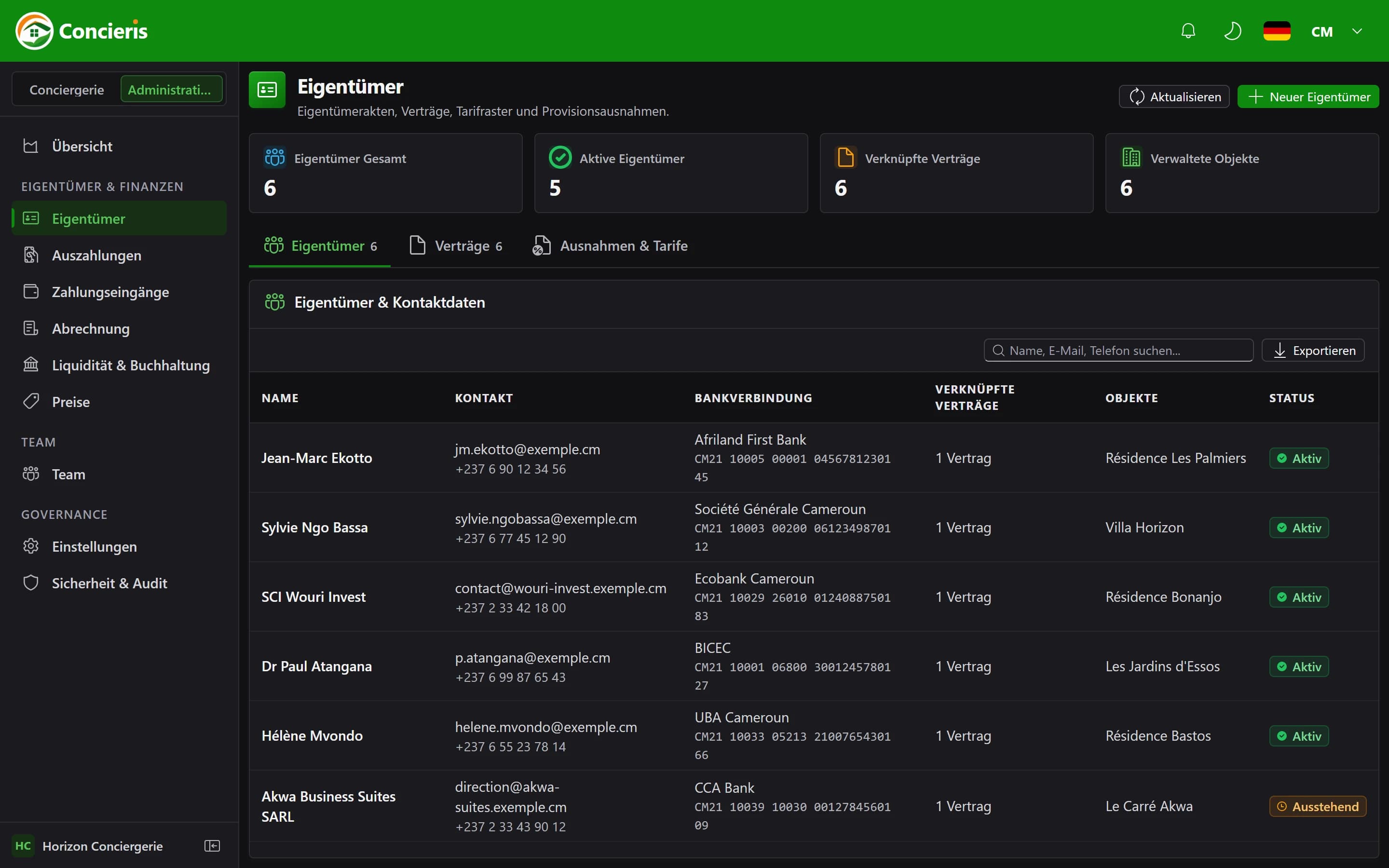This screenshot has width=1389, height=868.
Task: Click Résidence Bastos object cell
Action: tap(1158, 736)
